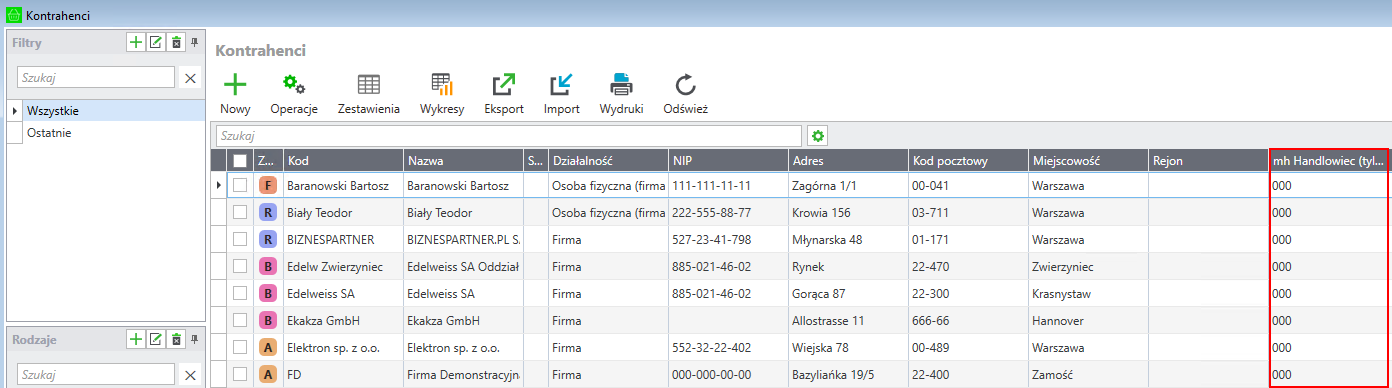Click R badge of Biały Teodor
The image size is (1392, 388).
point(267,212)
